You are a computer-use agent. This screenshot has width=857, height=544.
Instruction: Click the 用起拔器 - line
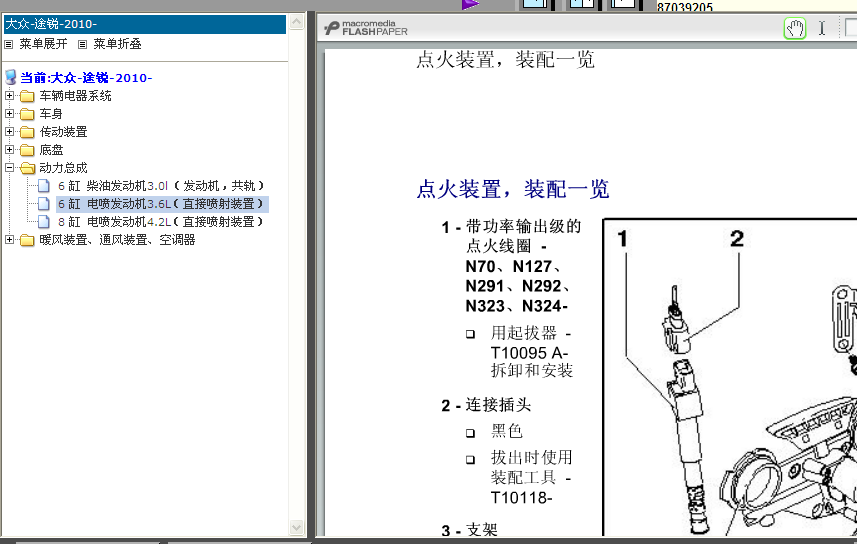click(531, 333)
